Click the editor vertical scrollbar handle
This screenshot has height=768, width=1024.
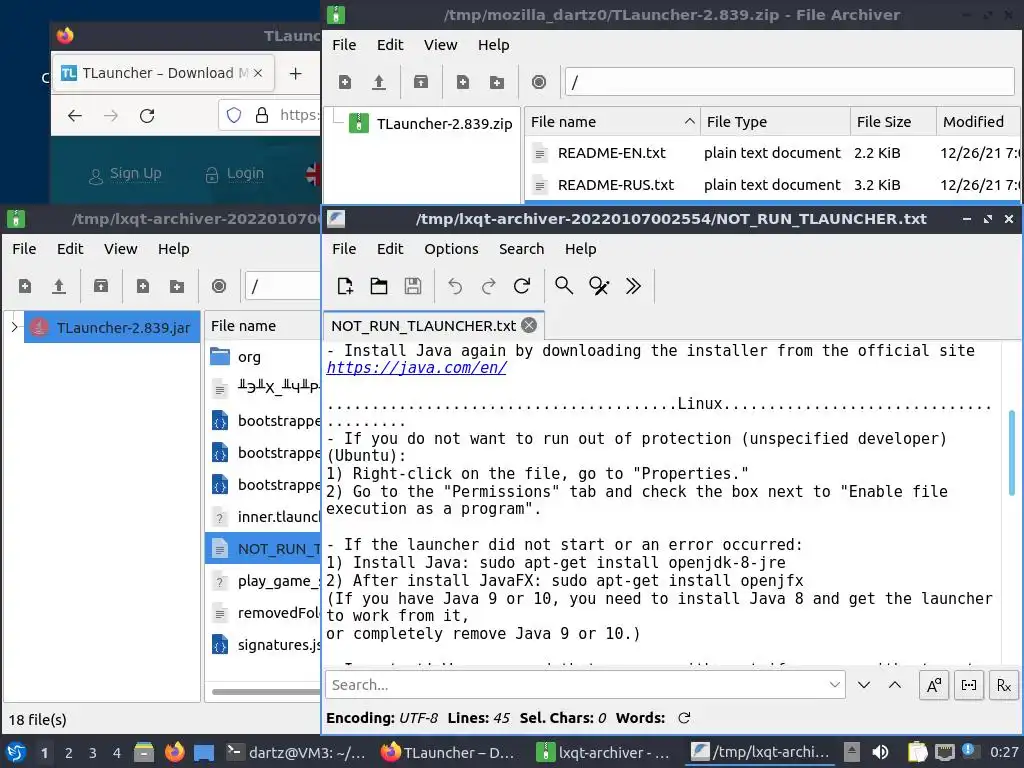1012,453
